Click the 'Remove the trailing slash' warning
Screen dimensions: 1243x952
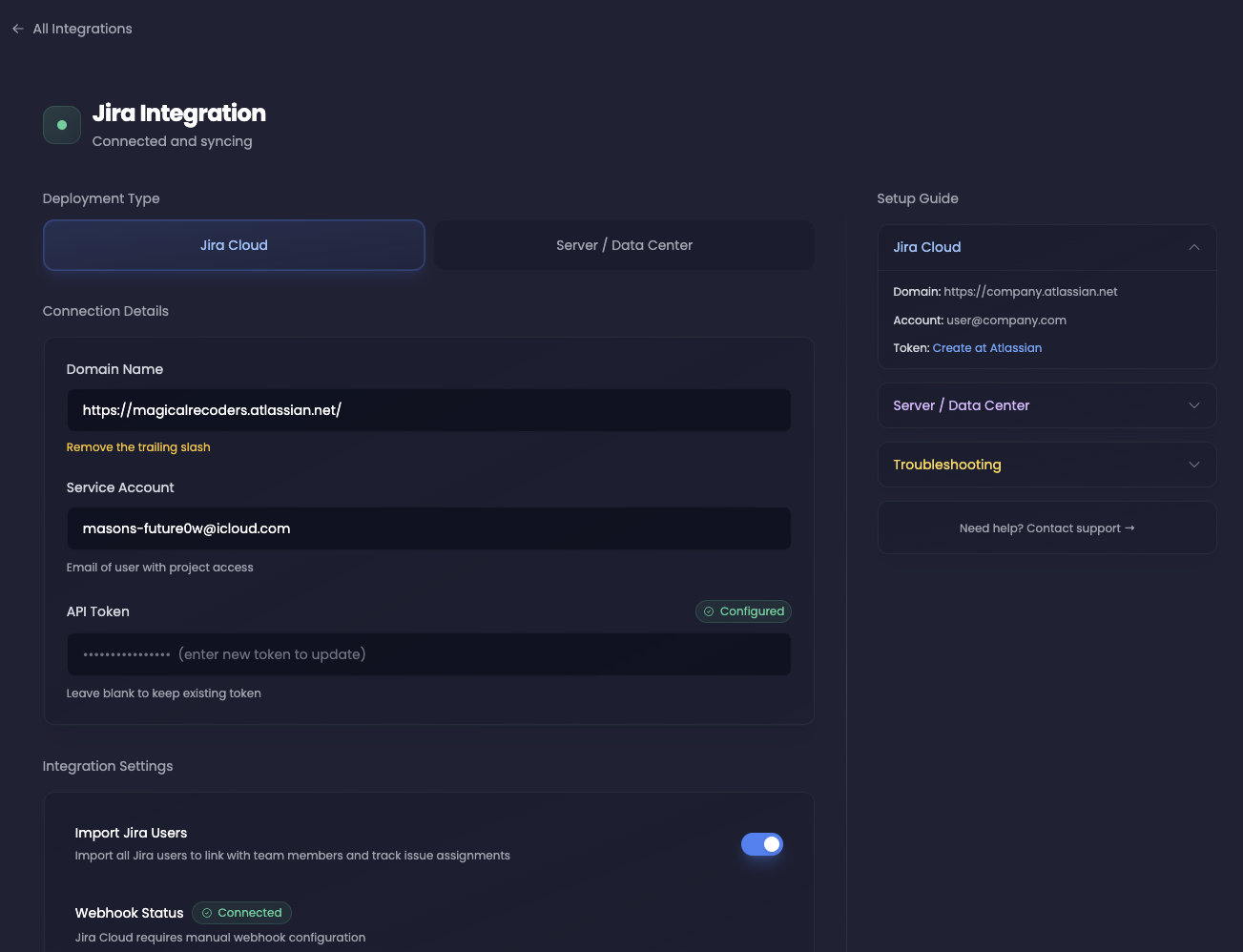(x=138, y=447)
